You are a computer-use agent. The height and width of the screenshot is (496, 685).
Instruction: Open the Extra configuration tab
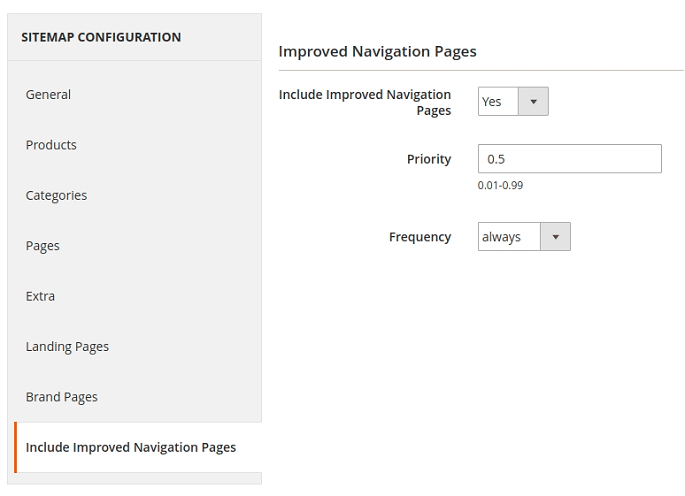click(40, 296)
